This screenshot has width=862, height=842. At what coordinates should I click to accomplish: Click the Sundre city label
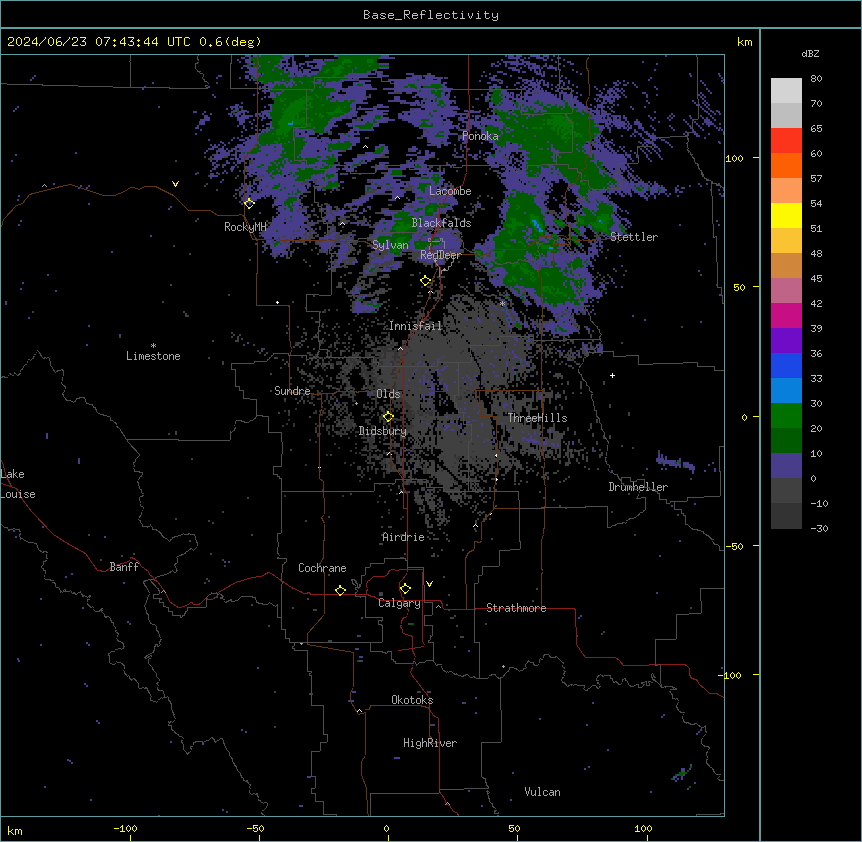coord(292,391)
